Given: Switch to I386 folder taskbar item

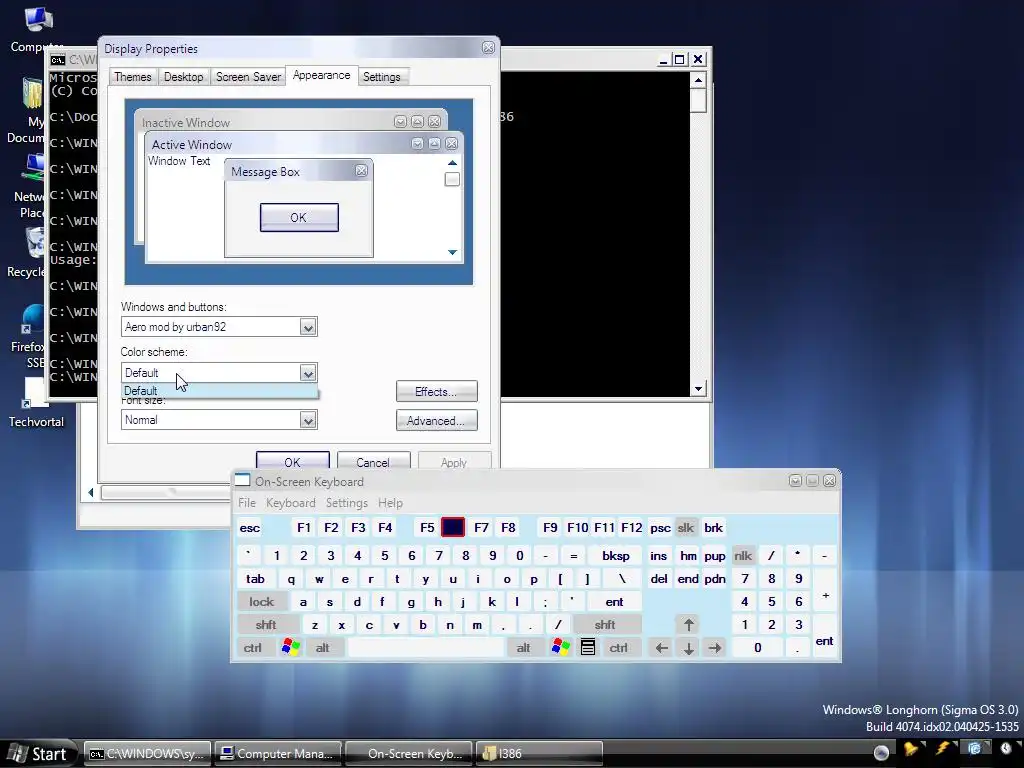Looking at the screenshot, I should click(x=539, y=754).
